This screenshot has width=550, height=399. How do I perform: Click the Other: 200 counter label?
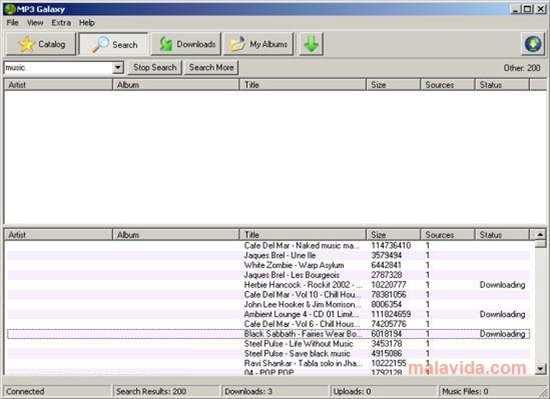(522, 68)
